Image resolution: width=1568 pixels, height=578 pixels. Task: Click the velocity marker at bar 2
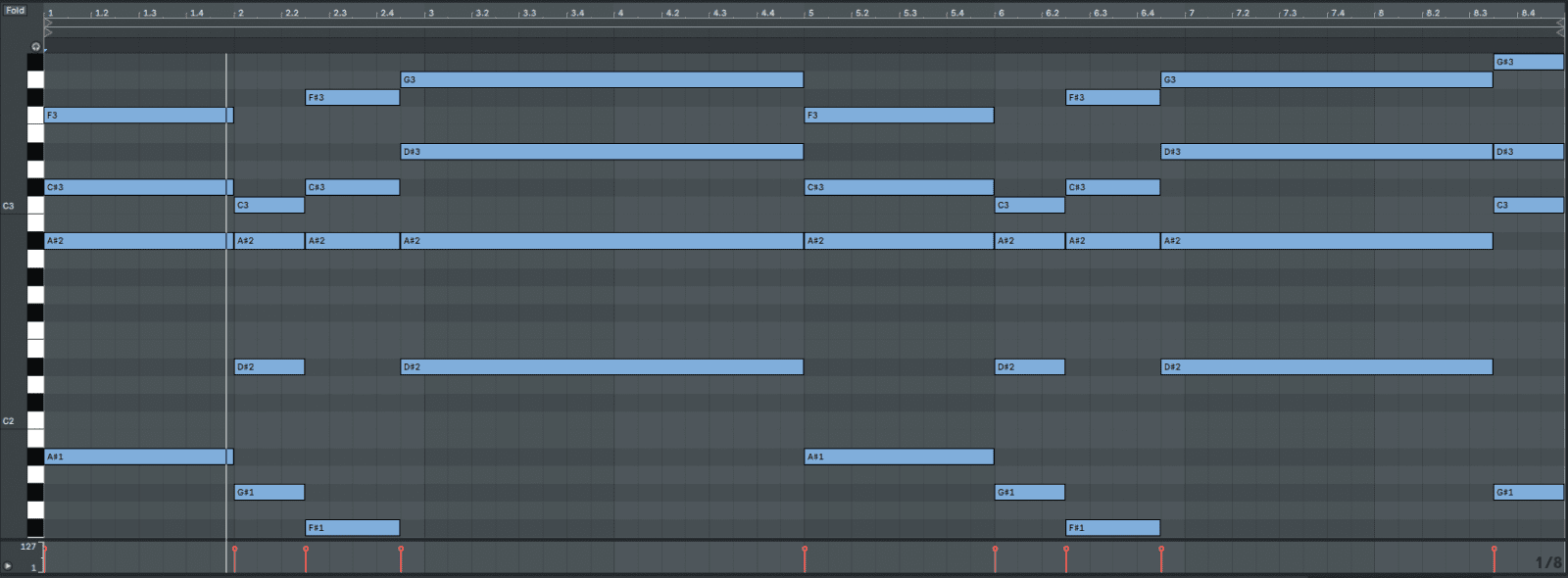click(234, 551)
